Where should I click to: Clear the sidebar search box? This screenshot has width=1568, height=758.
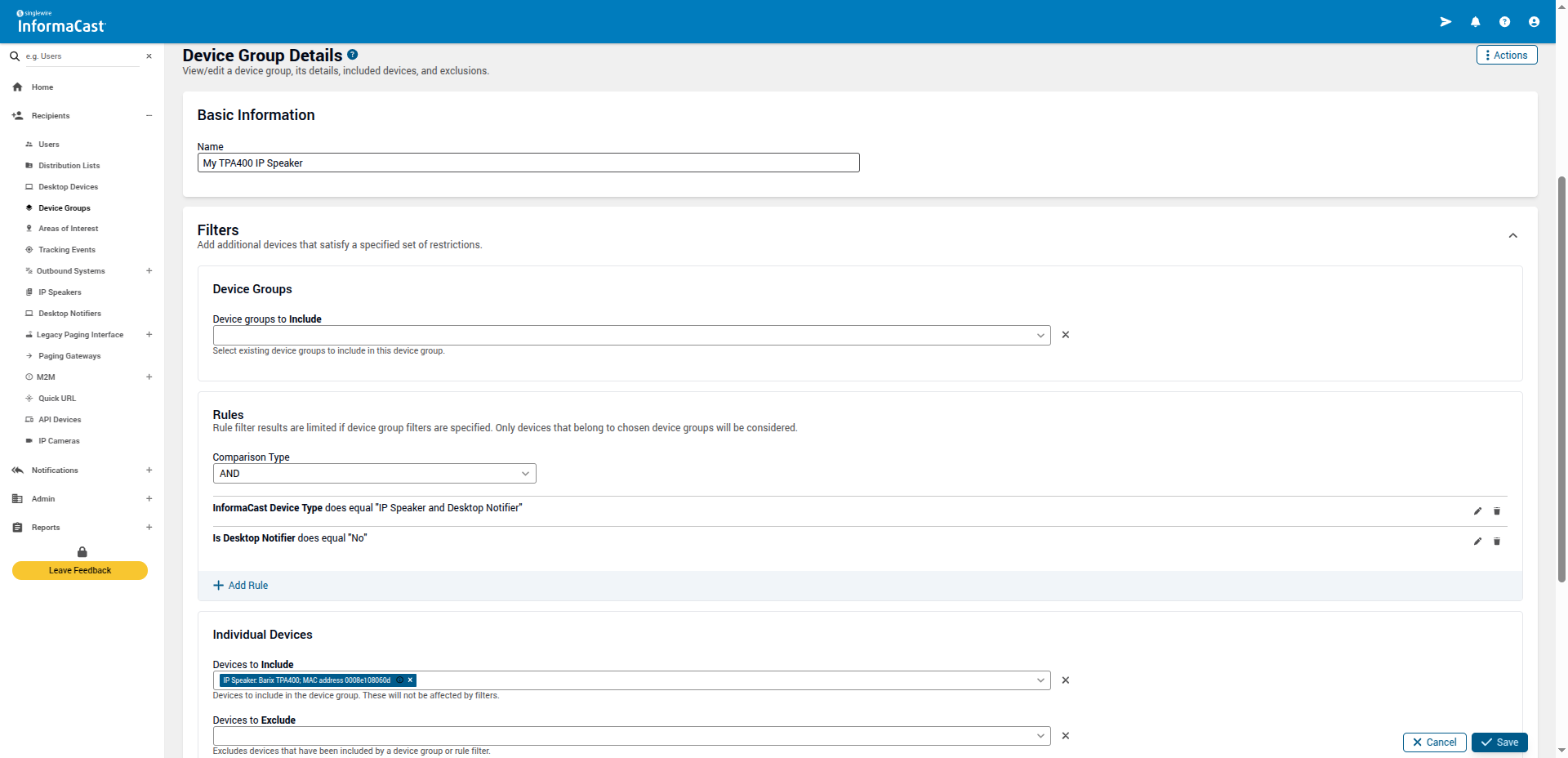[x=149, y=56]
